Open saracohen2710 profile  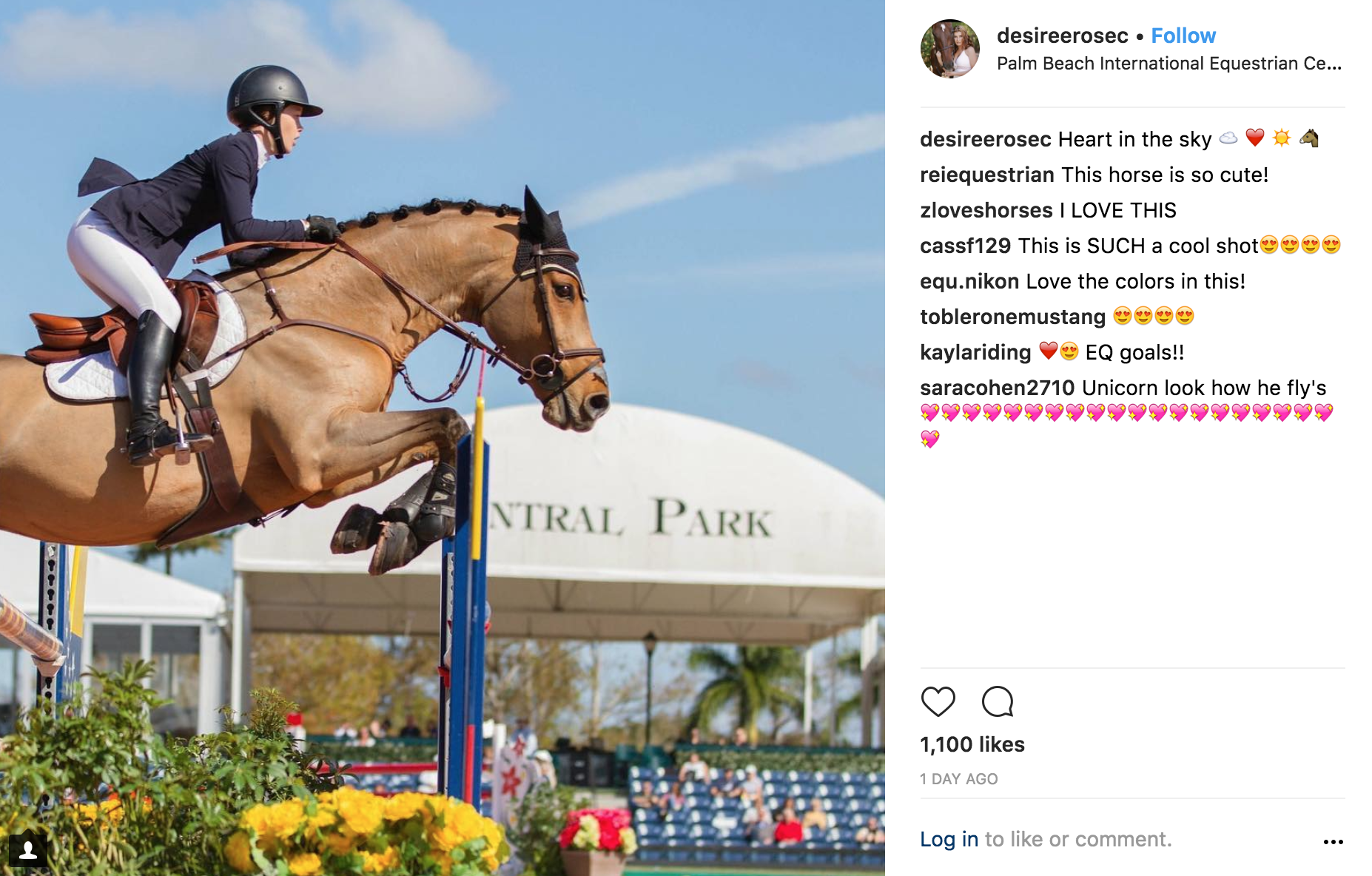997,388
